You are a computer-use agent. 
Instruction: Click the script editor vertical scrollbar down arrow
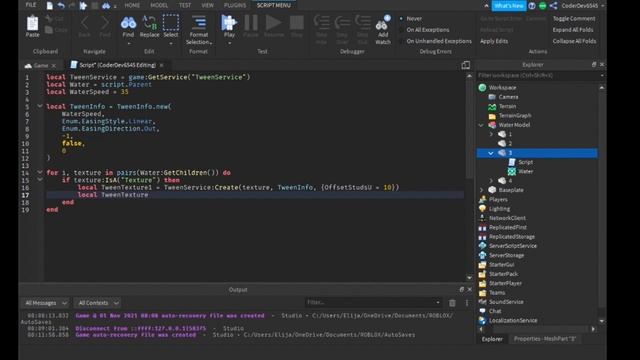pos(469,278)
